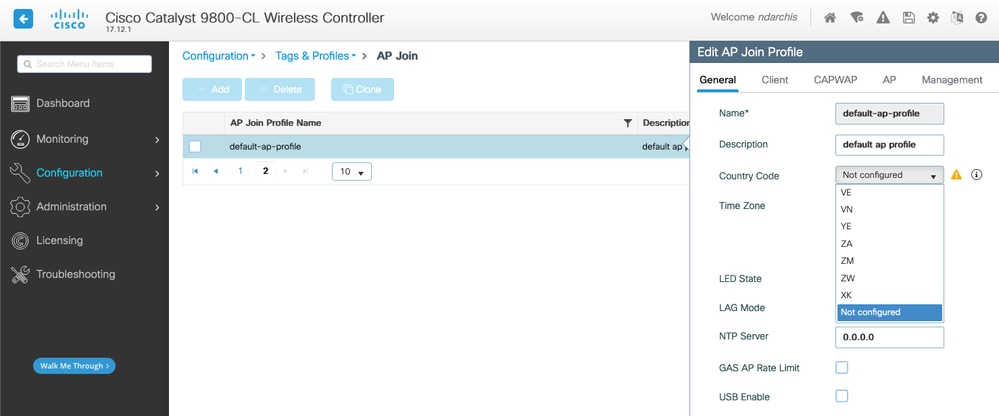Focus the Search Menu Items field
The image size is (999, 416).
(84, 64)
